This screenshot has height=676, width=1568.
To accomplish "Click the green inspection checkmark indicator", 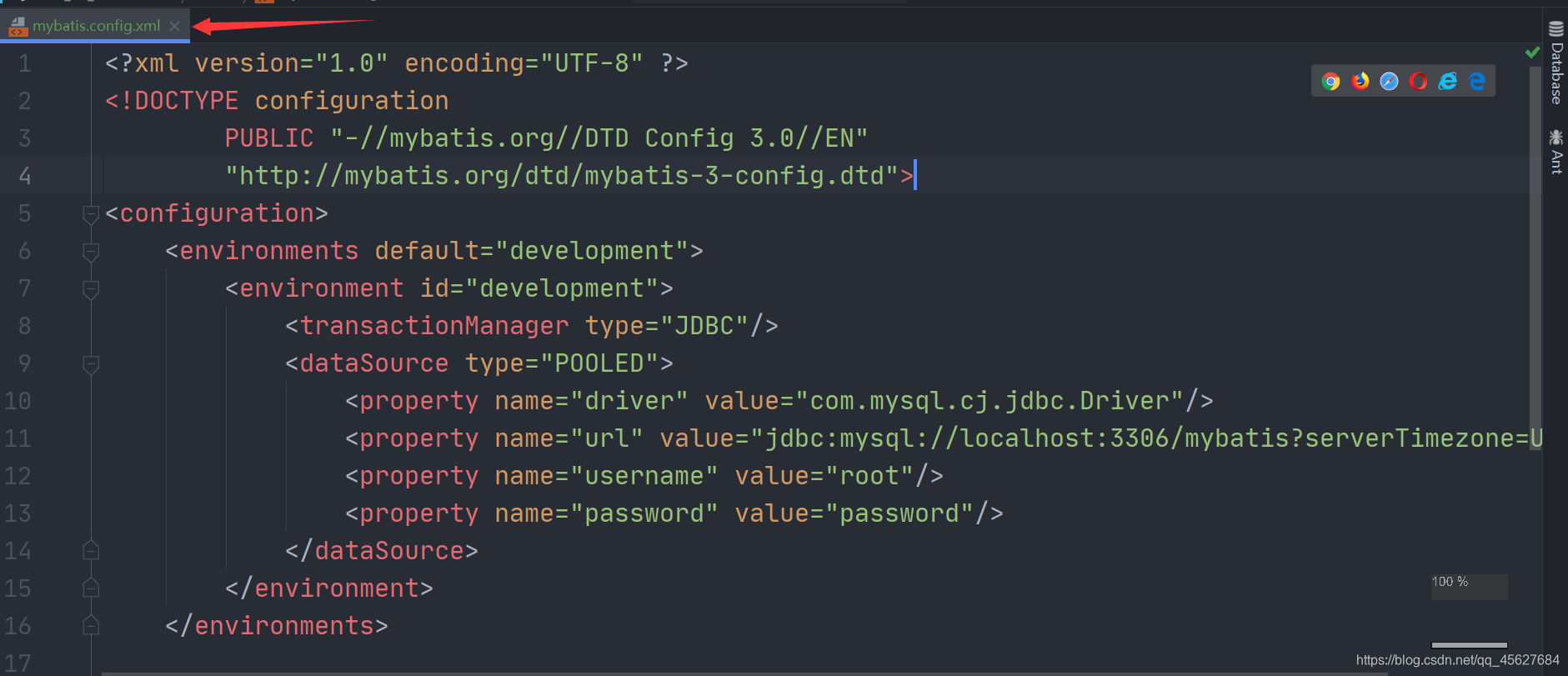I will coord(1532,53).
